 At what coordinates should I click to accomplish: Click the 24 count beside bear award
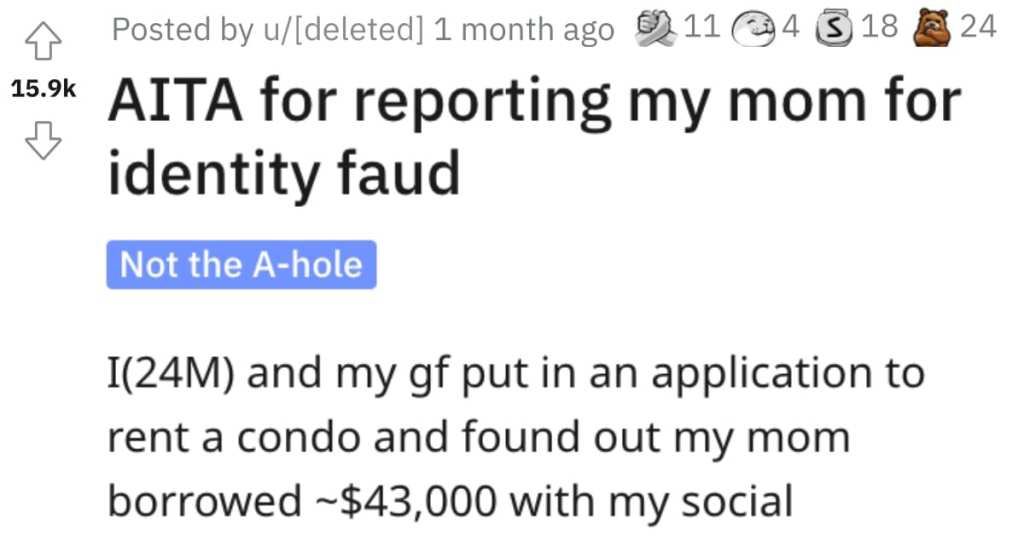point(978,27)
